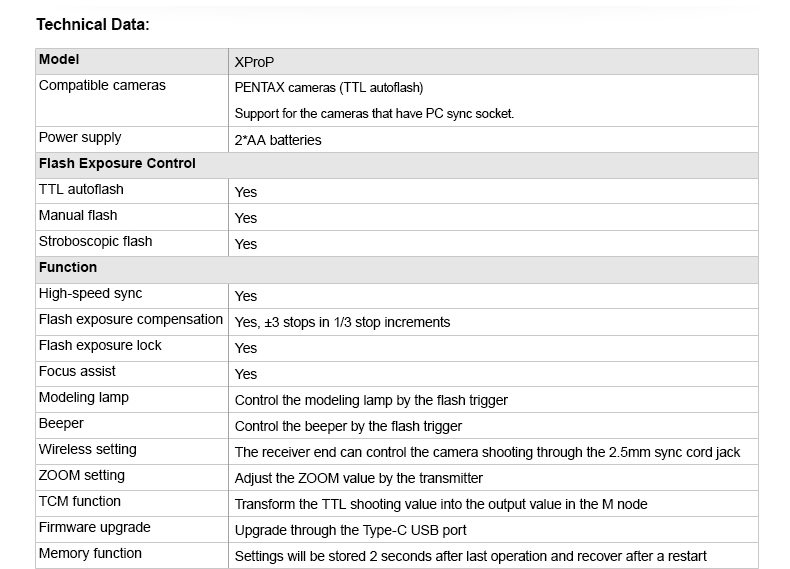Click the Memory function description

click(x=470, y=556)
